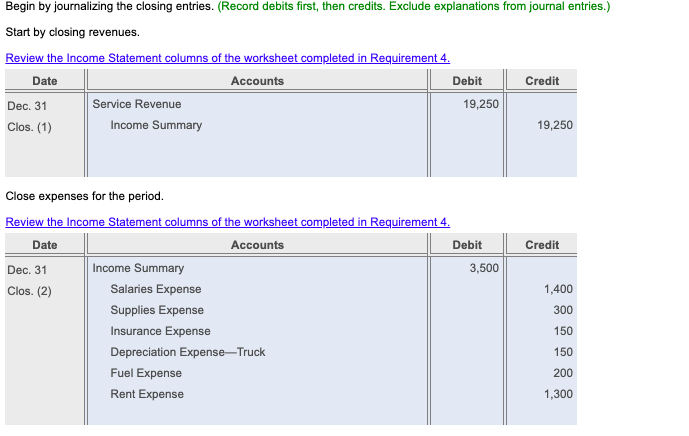Click the Date header in the revenues table
This screenshot has height=436, width=689.
coord(45,81)
